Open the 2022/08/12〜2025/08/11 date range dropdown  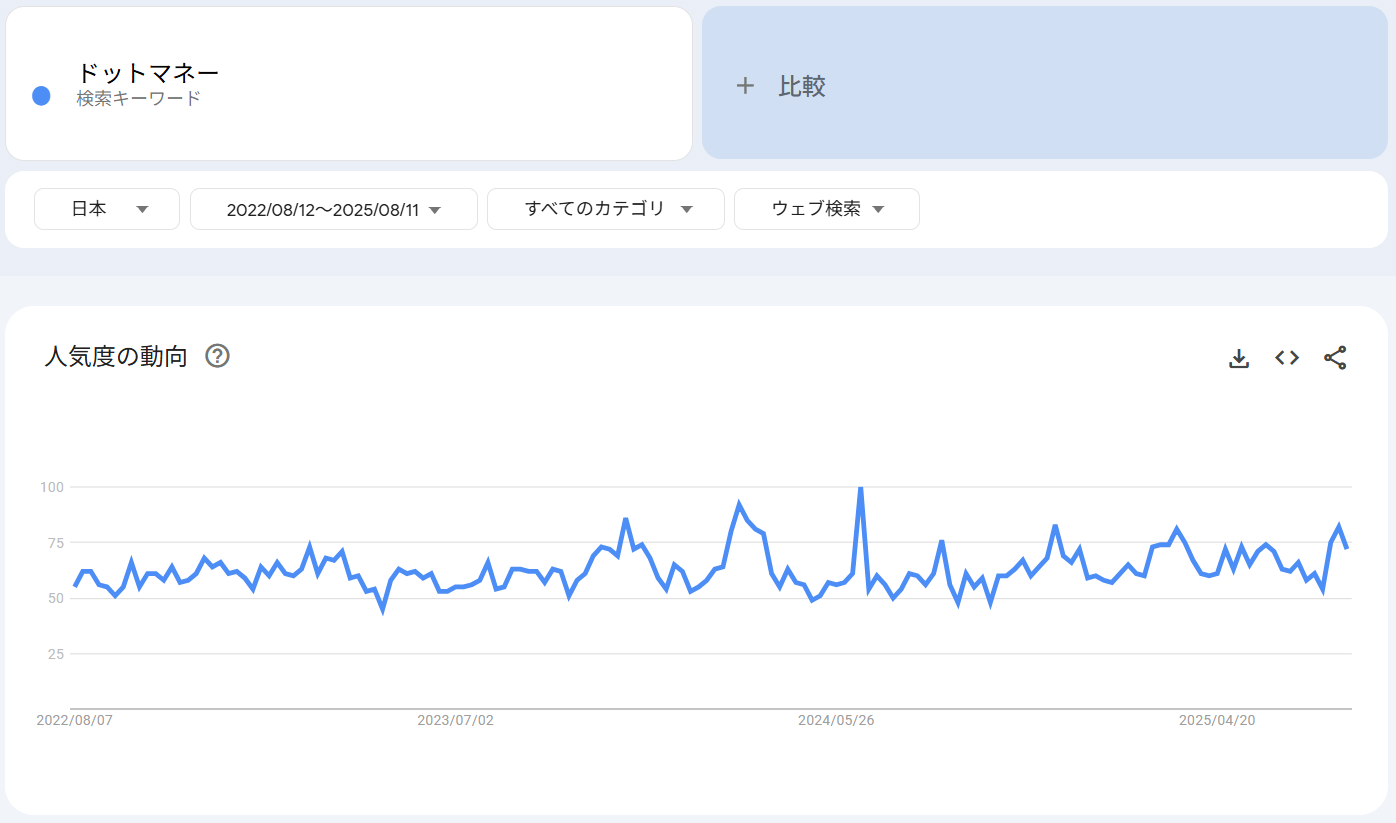point(334,209)
